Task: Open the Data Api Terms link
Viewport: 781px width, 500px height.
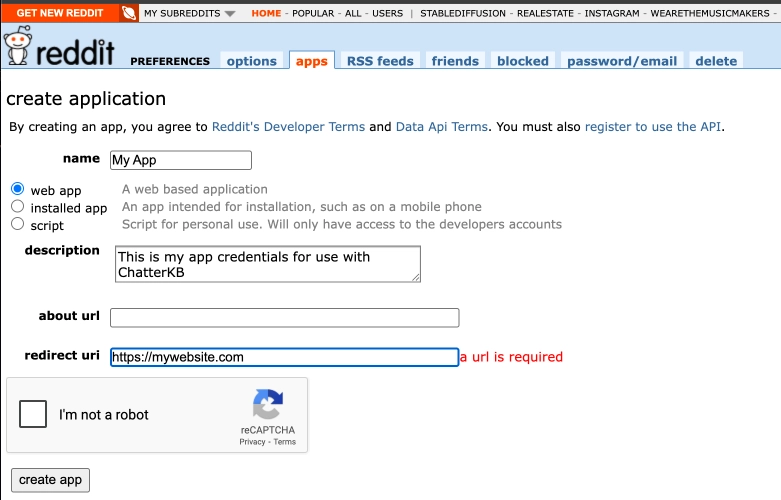Action: coord(441,126)
